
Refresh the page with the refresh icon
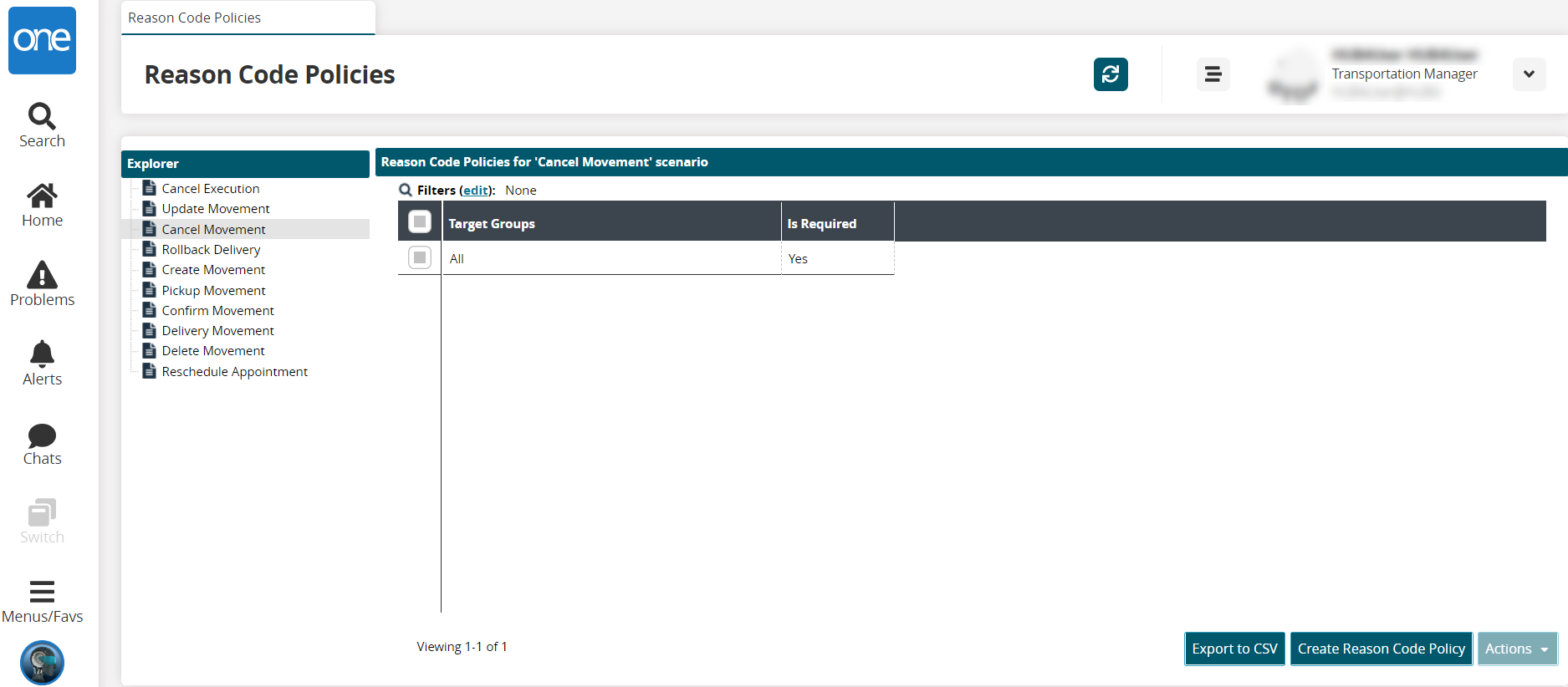(1111, 74)
